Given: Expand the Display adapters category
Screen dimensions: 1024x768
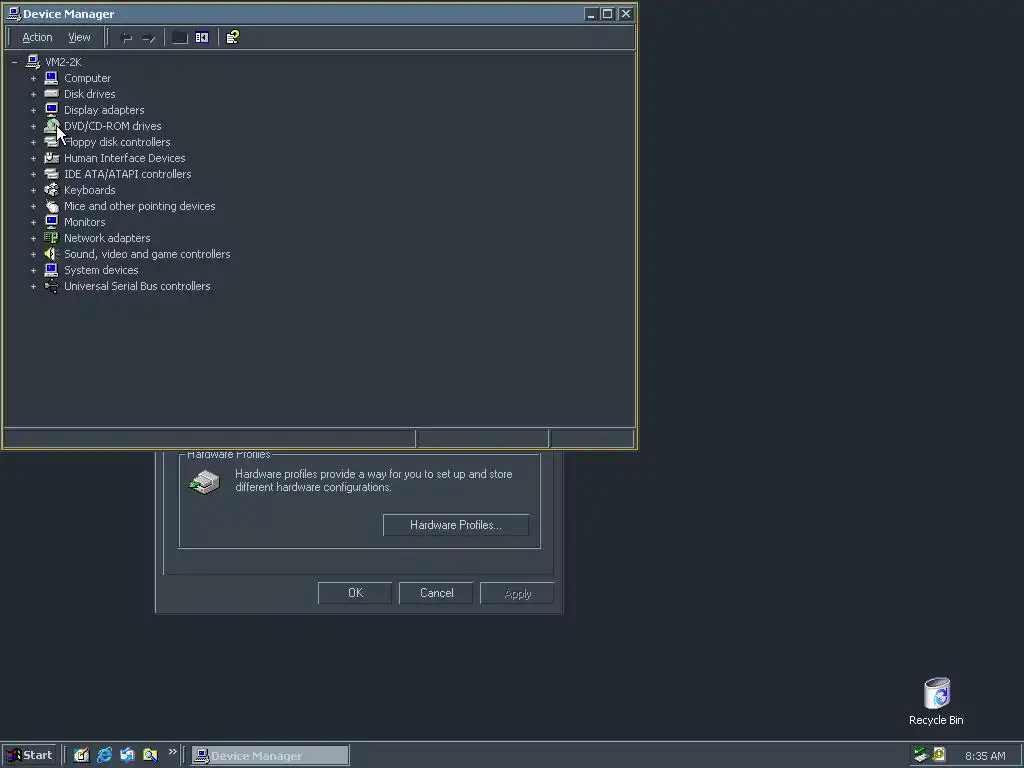Looking at the screenshot, I should pyautogui.click(x=33, y=110).
